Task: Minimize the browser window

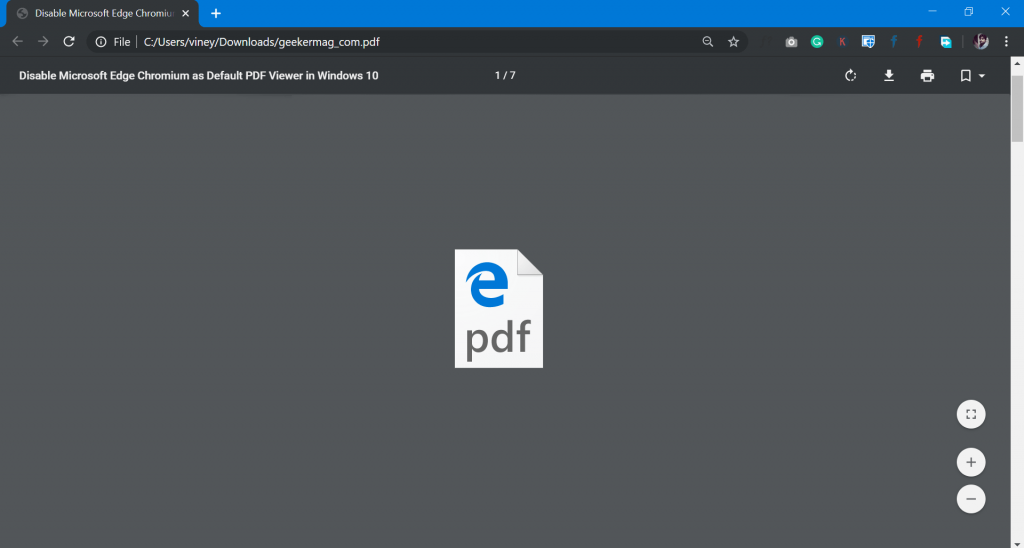Action: [x=933, y=12]
